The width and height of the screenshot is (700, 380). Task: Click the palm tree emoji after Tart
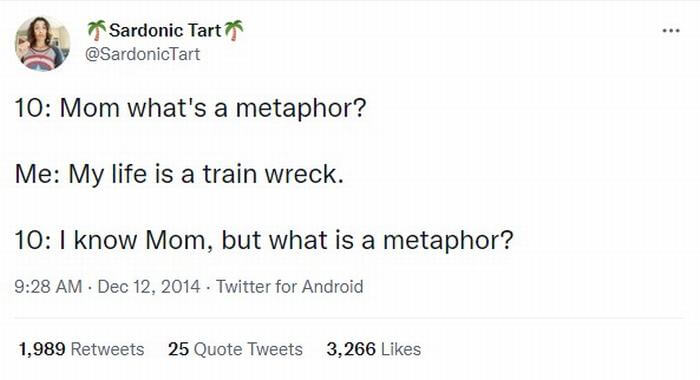[x=234, y=30]
